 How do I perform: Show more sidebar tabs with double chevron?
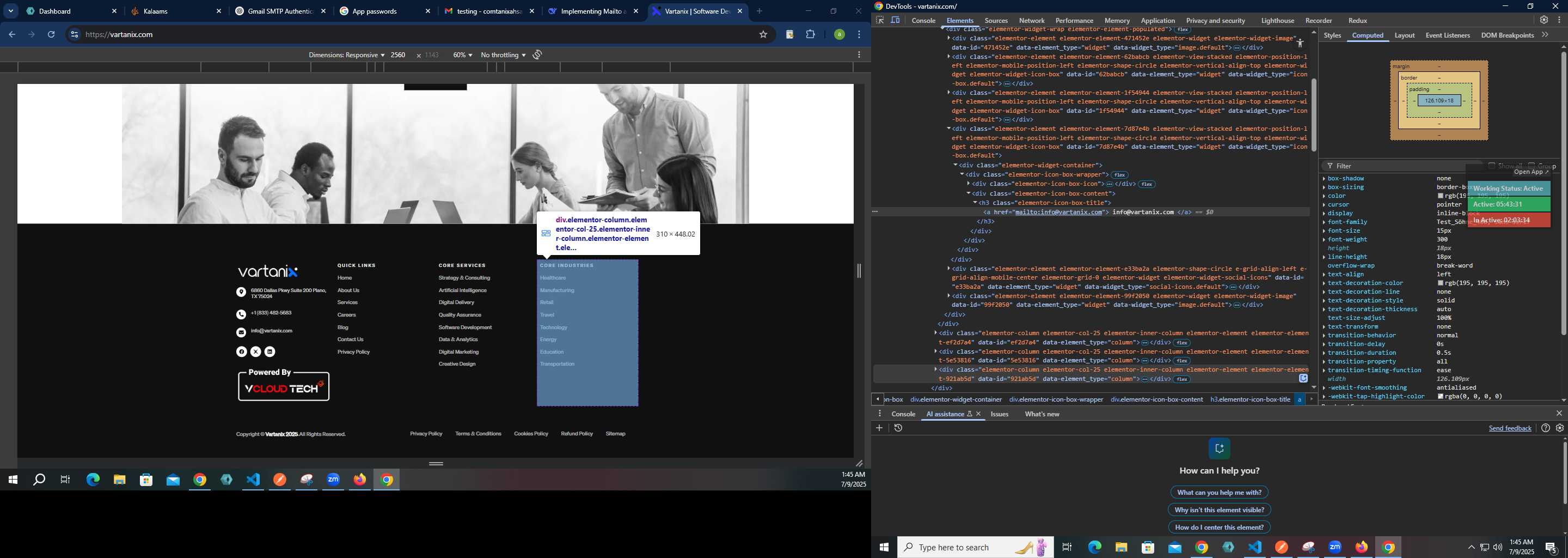tap(1545, 35)
